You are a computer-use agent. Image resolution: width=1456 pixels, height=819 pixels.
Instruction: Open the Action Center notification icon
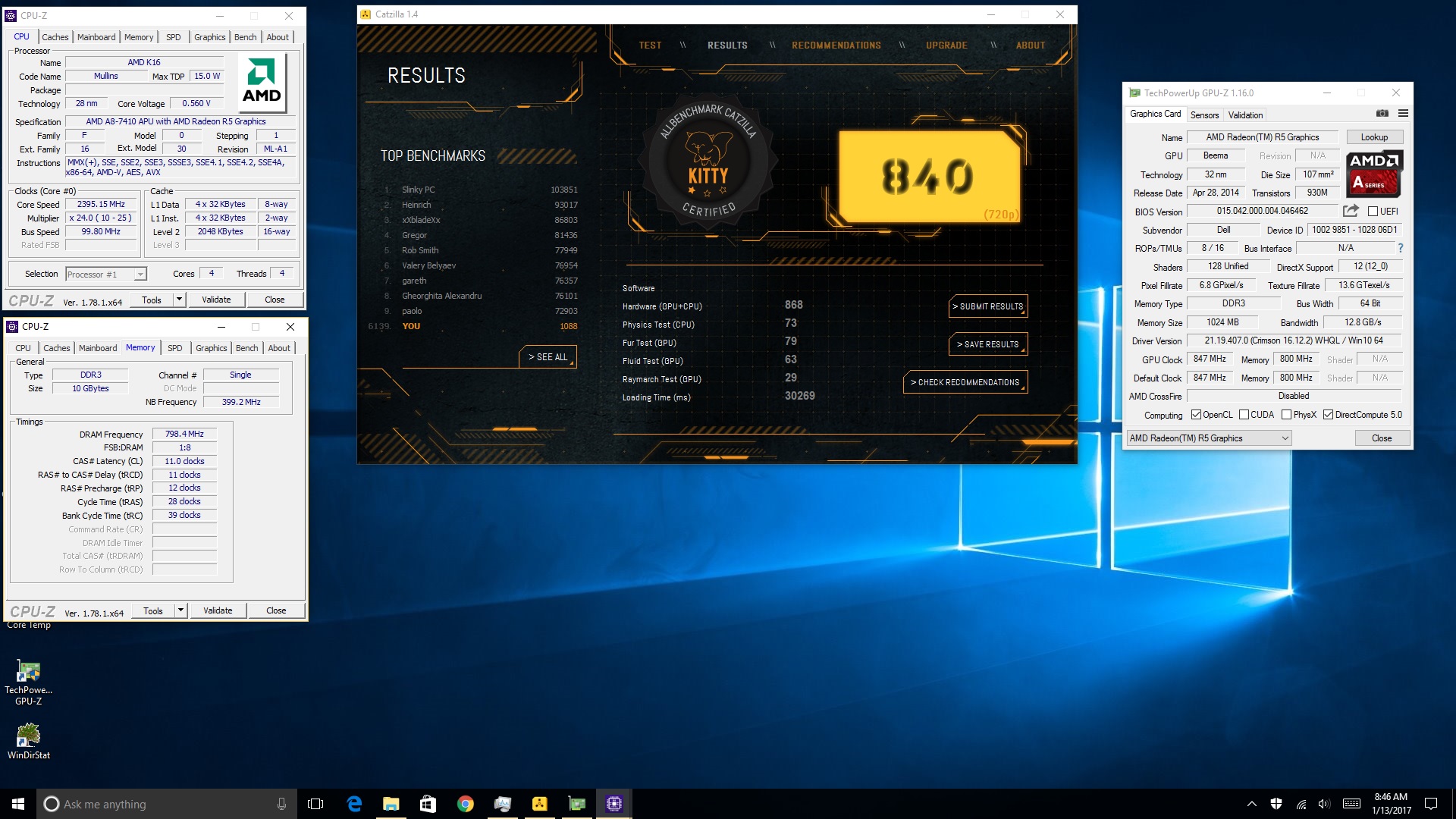[x=1431, y=804]
